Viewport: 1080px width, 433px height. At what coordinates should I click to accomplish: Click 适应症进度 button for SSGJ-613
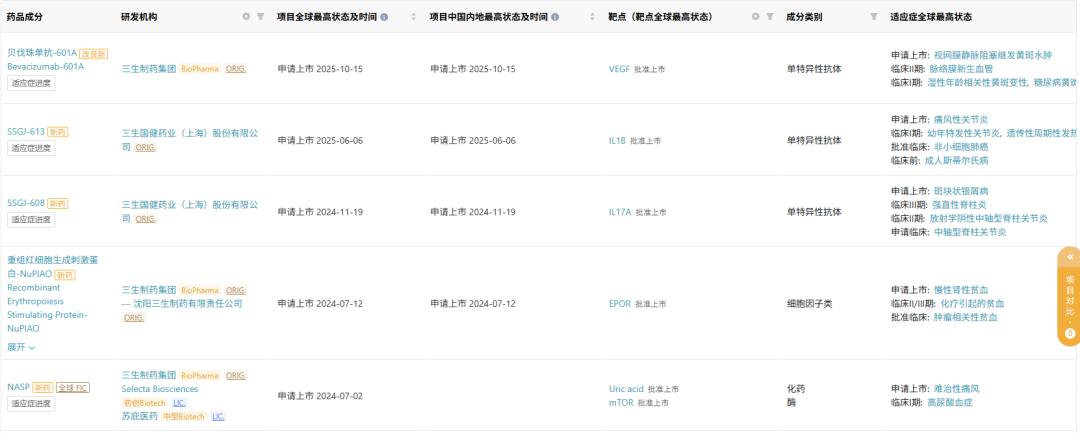tap(31, 148)
